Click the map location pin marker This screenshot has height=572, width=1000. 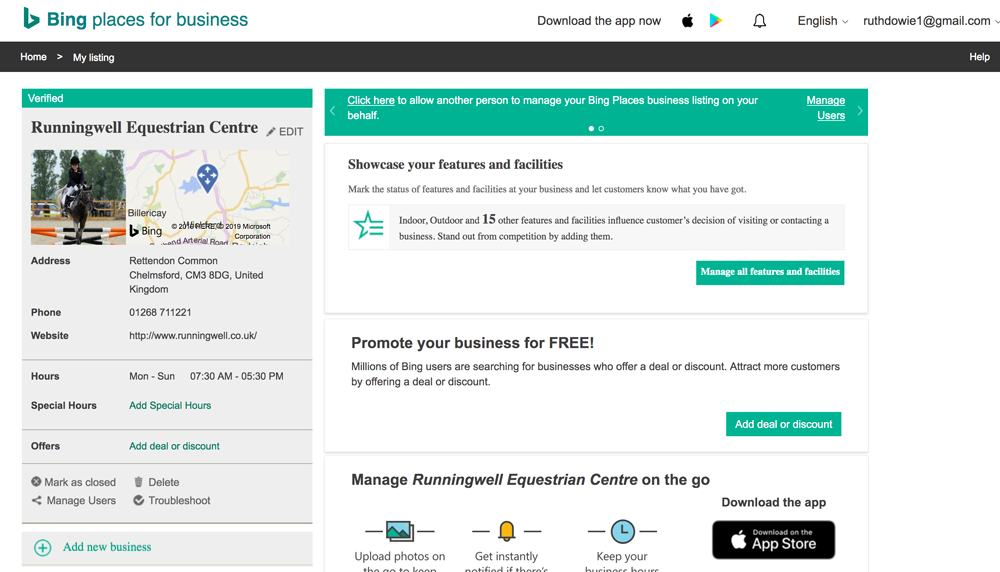207,178
